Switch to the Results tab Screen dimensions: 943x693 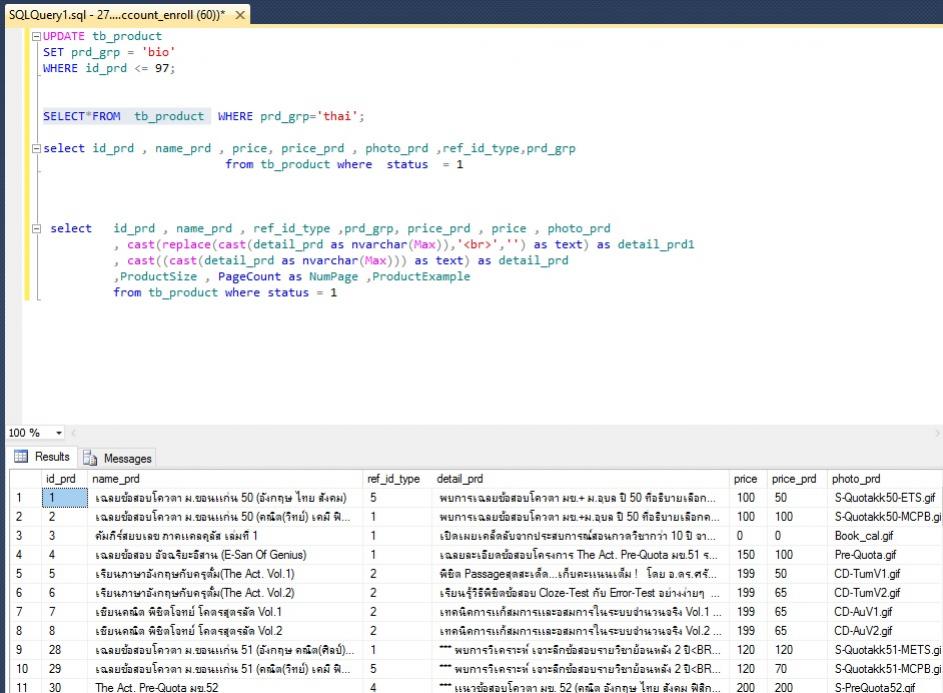click(x=43, y=457)
